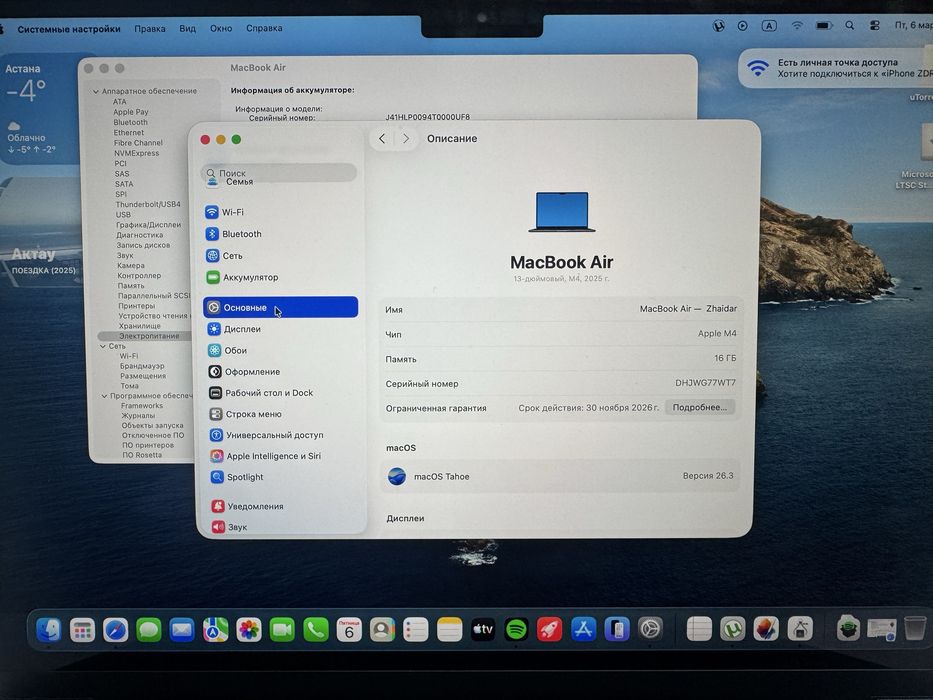Open Spotlight search from the menu bar
Viewport: 933px width, 700px height.
tap(850, 26)
